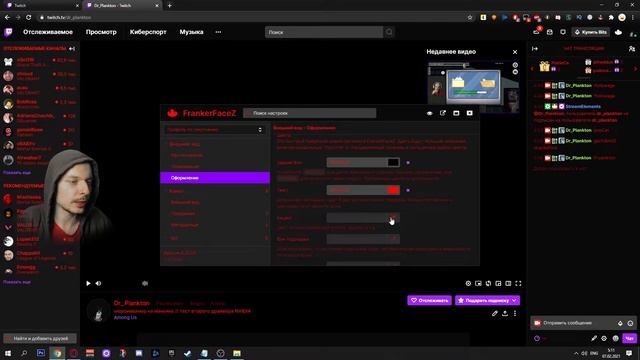This screenshot has width=640, height=360.
Task: Open the chat community users list icon
Action: (x=632, y=49)
